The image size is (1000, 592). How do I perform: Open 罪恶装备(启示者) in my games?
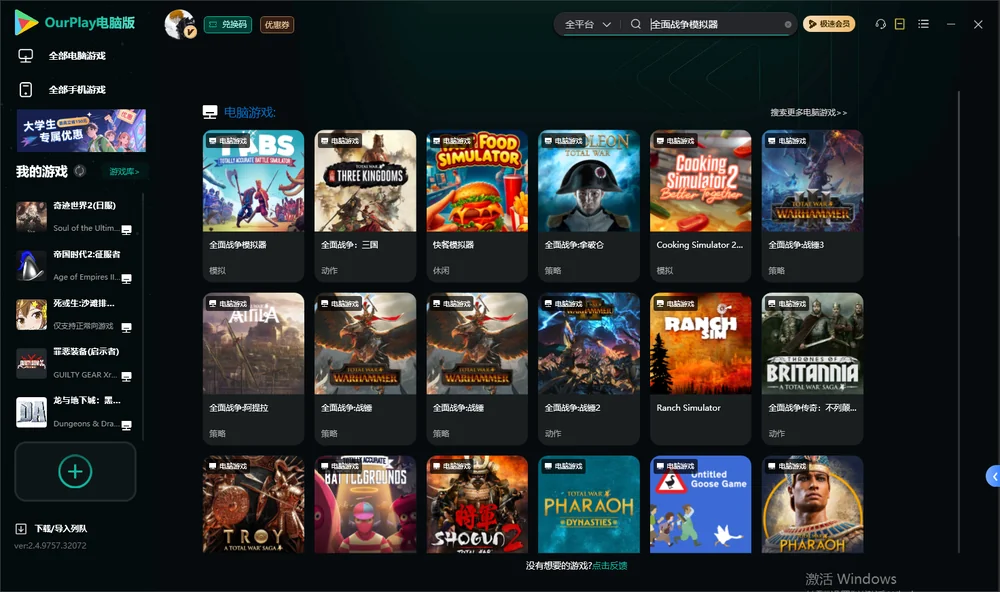74,363
